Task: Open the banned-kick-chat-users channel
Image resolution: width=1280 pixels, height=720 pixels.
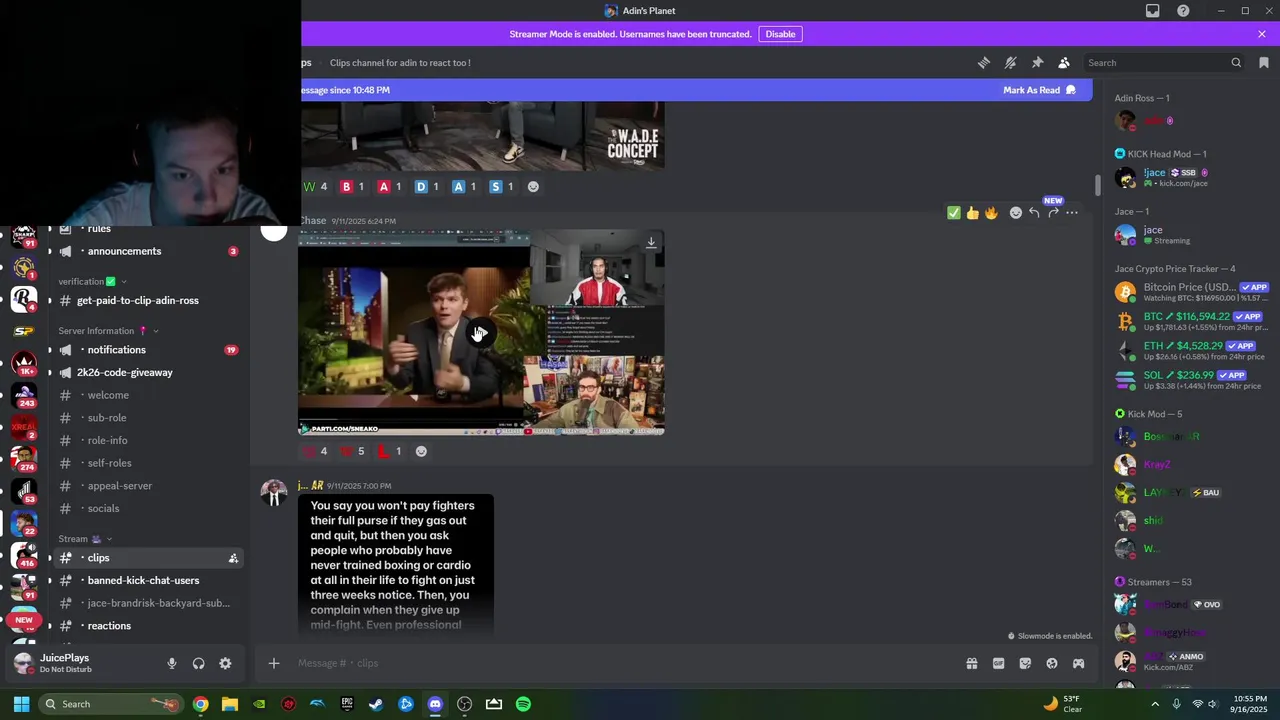Action: click(x=148, y=580)
